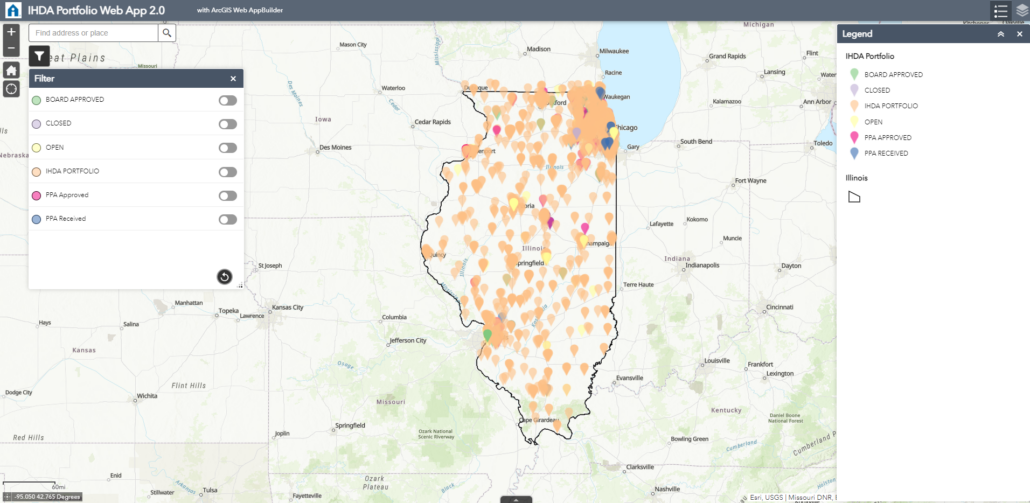Click the app title IHDA Portfolio Web App 2.0
The height and width of the screenshot is (503, 1030).
[x=97, y=11]
